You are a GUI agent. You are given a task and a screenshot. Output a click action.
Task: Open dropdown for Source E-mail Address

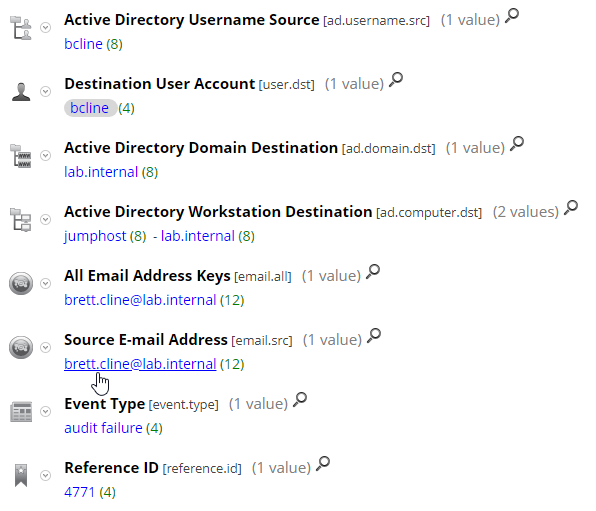[46, 347]
